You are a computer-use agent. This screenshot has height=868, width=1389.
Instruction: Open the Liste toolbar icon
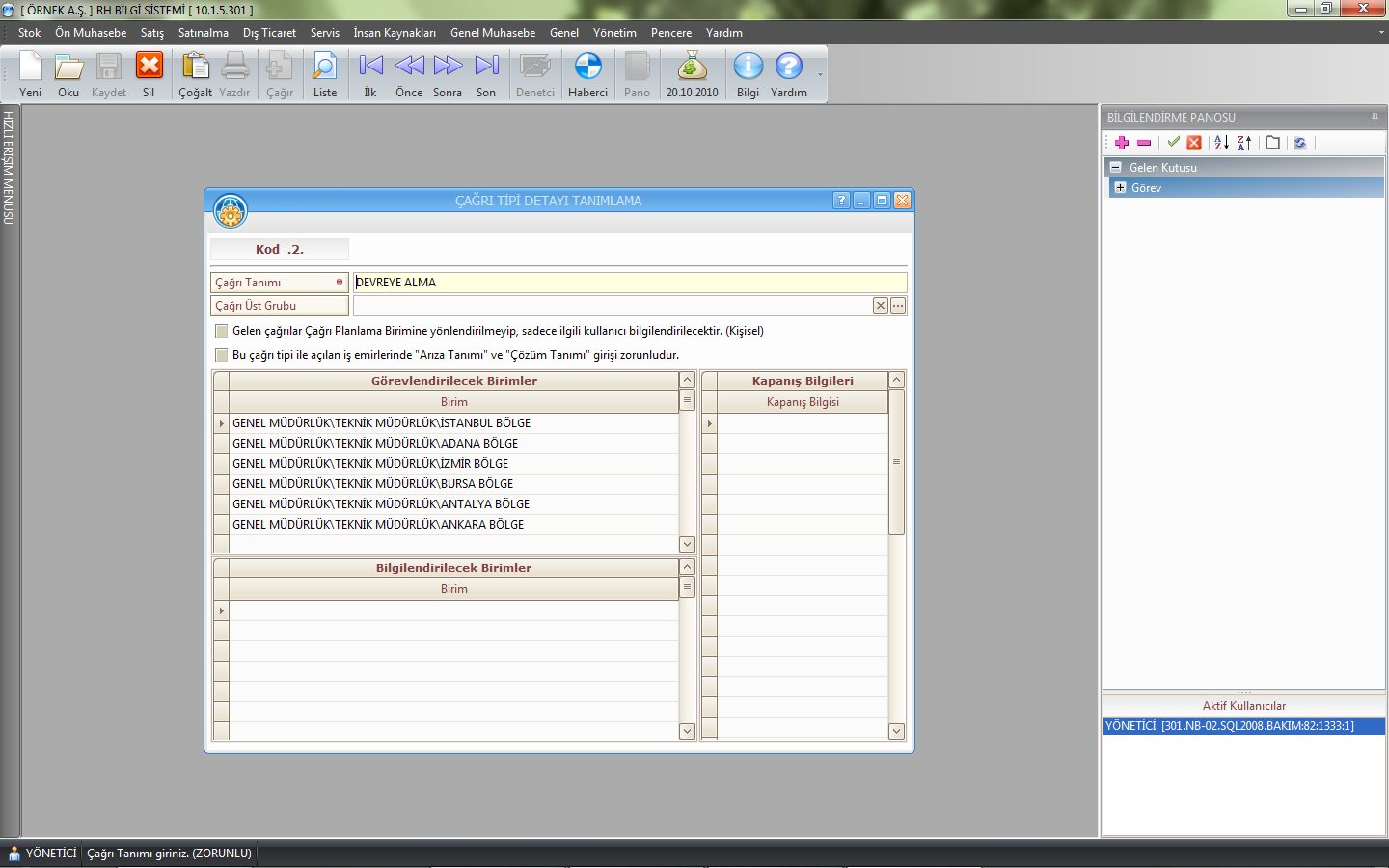click(325, 74)
